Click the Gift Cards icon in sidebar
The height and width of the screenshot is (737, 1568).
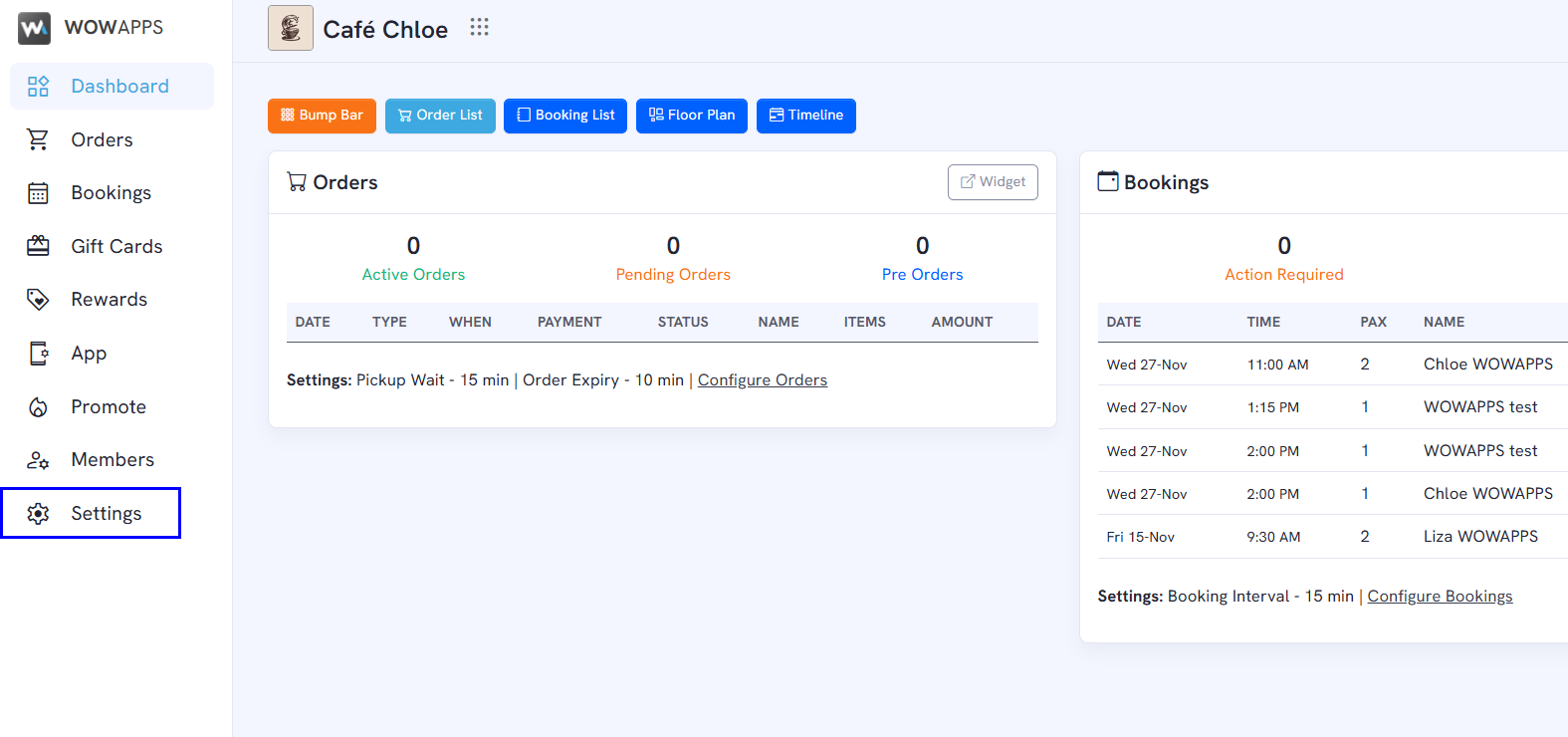coord(38,246)
